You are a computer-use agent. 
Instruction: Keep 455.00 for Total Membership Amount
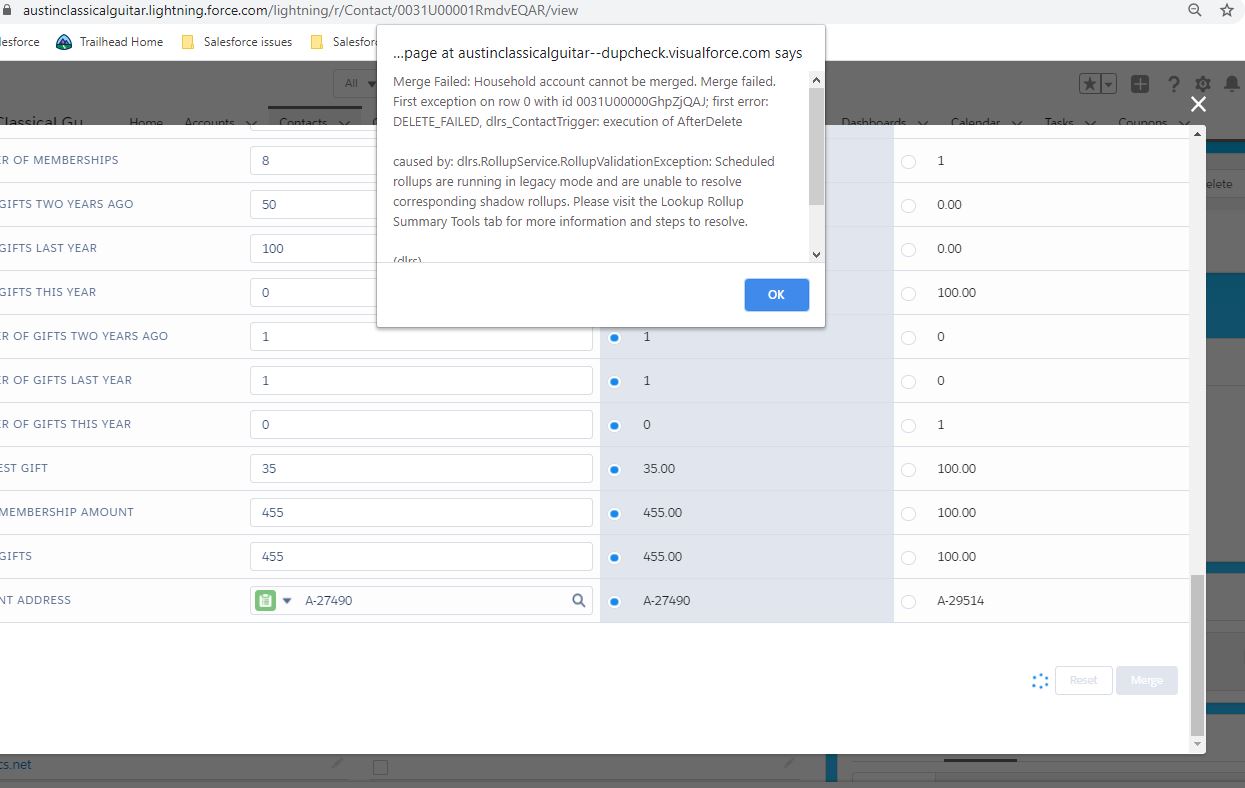(x=612, y=512)
